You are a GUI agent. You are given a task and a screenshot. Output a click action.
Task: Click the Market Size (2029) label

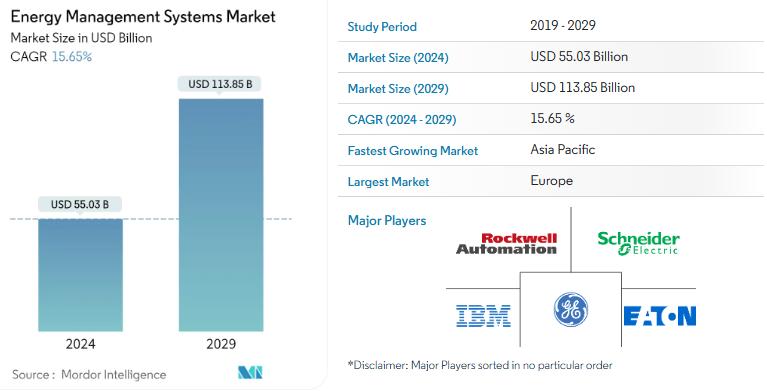[x=398, y=89]
